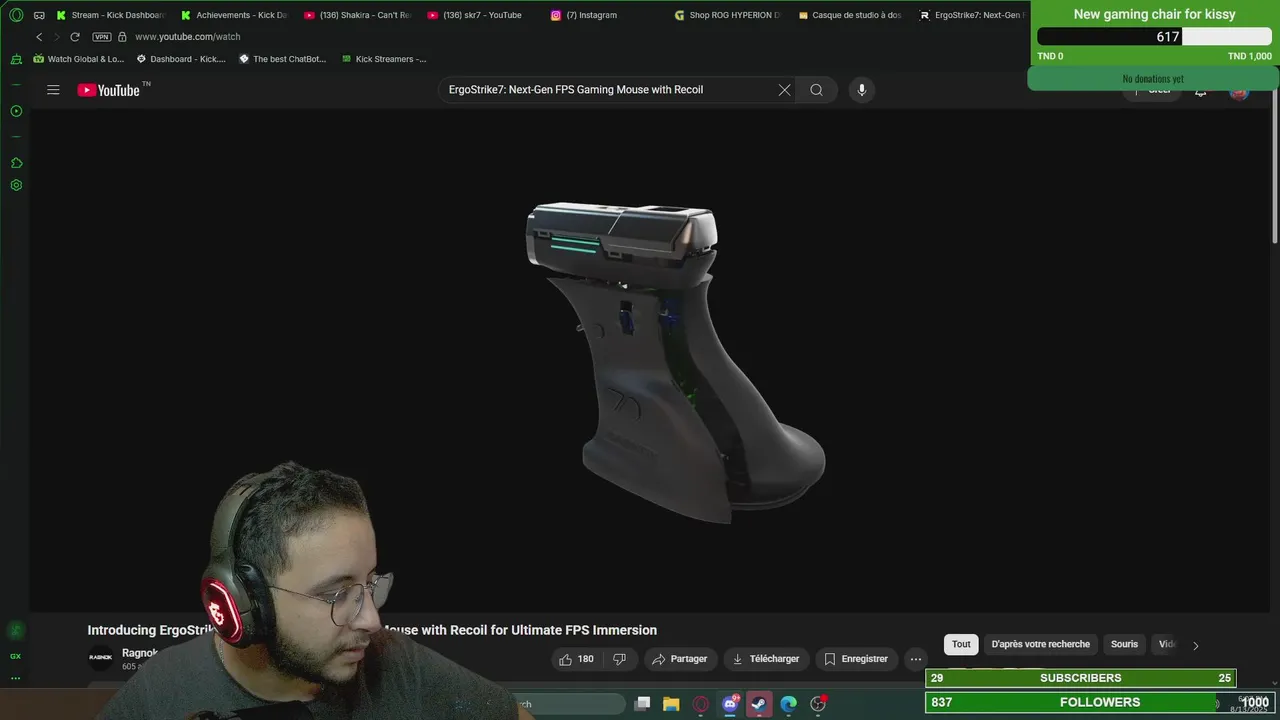
Task: Toggle the VPN badge in address bar
Action: click(101, 37)
